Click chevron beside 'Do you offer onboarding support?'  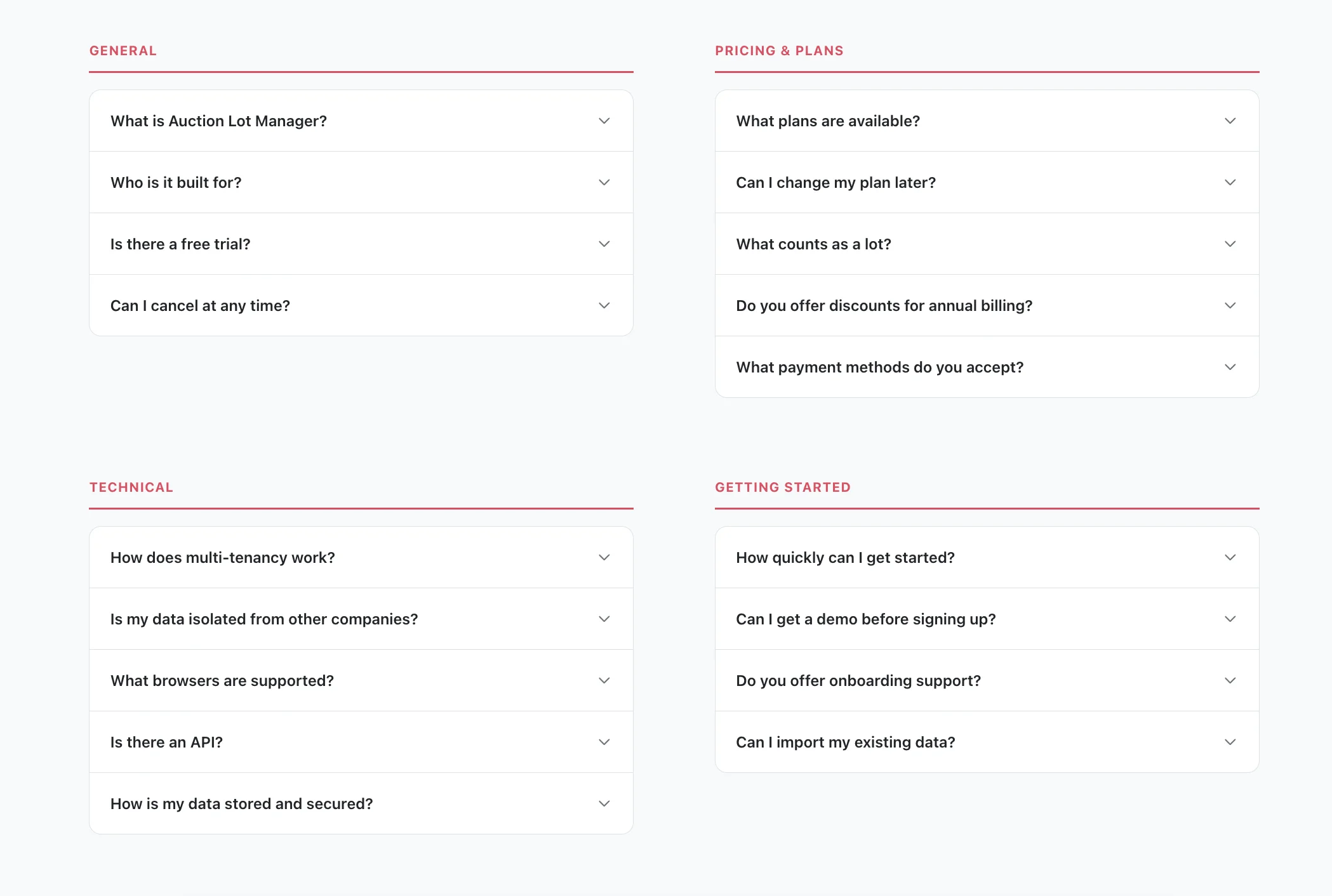point(1230,680)
